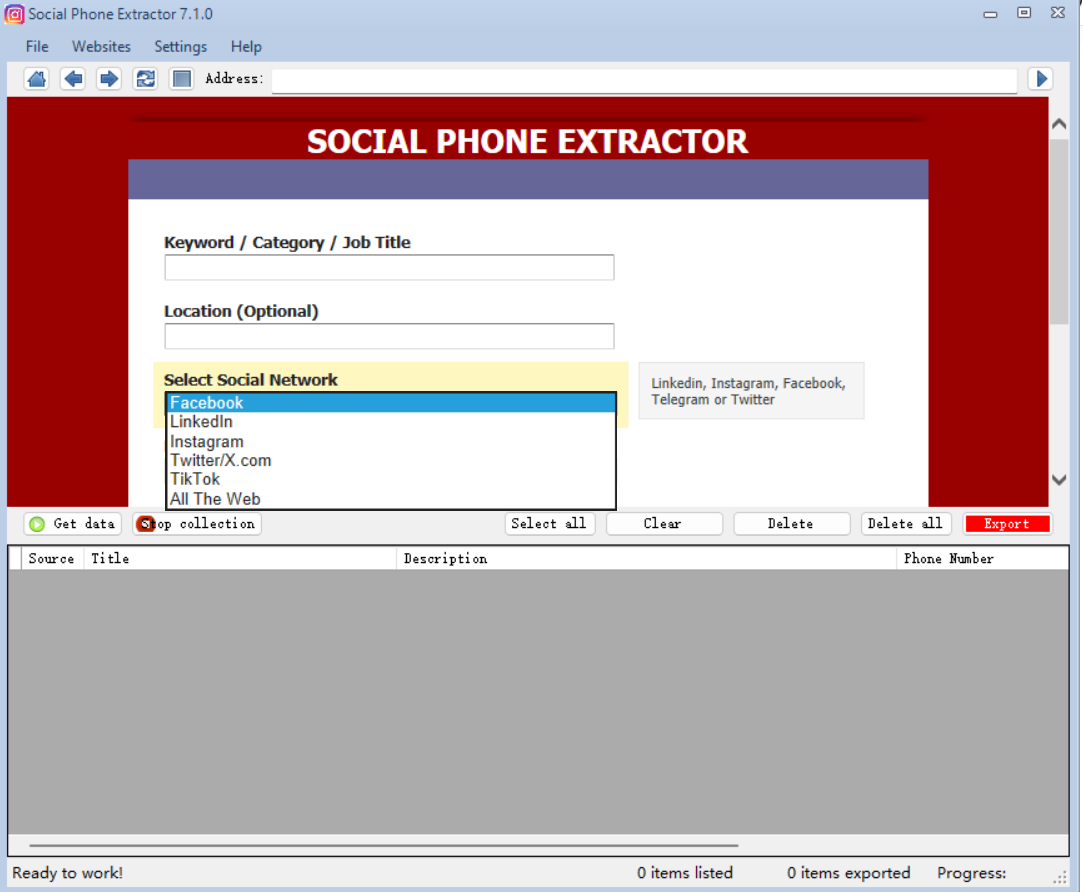Image resolution: width=1083 pixels, height=892 pixels.
Task: Go back with the left arrow icon
Action: pyautogui.click(x=73, y=79)
